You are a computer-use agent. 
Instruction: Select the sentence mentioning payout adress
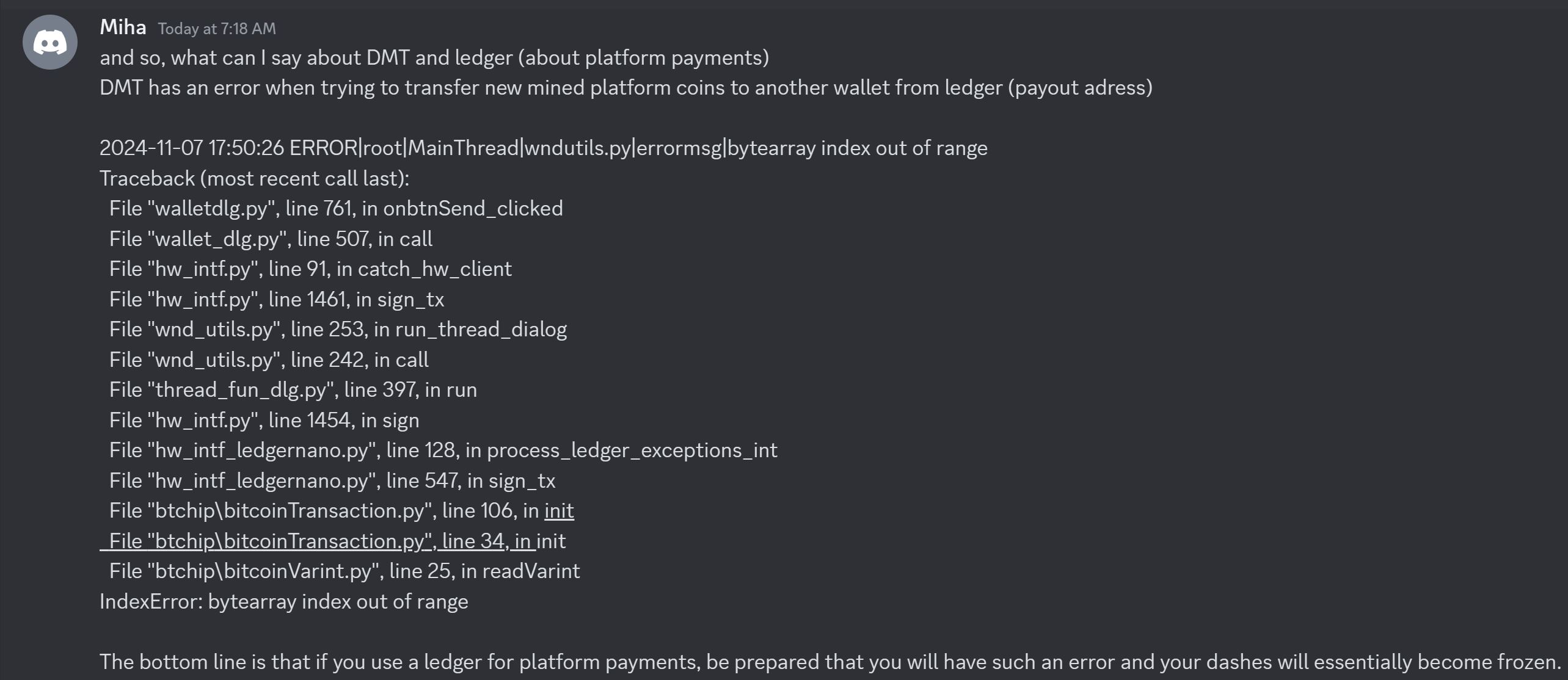coord(626,87)
